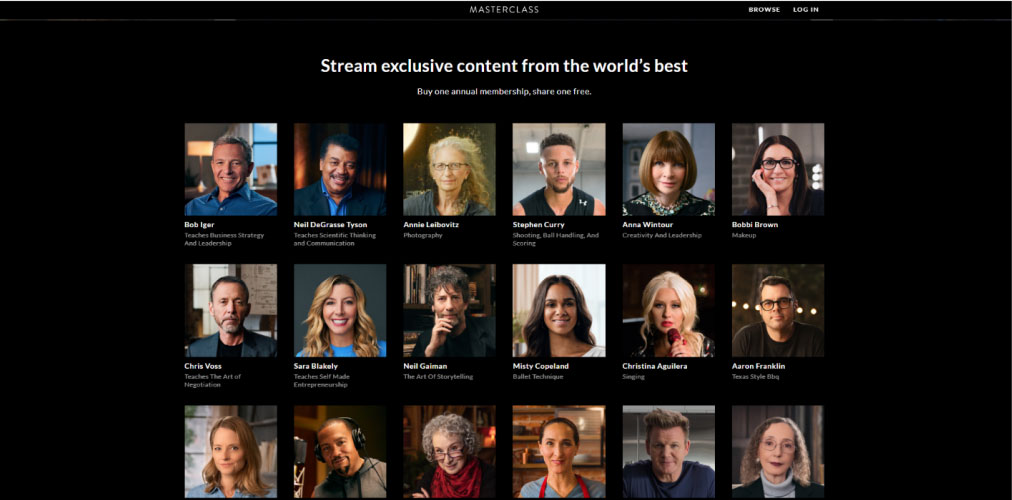Open the Browse menu item
Screen dimensions: 1012x500
764,10
